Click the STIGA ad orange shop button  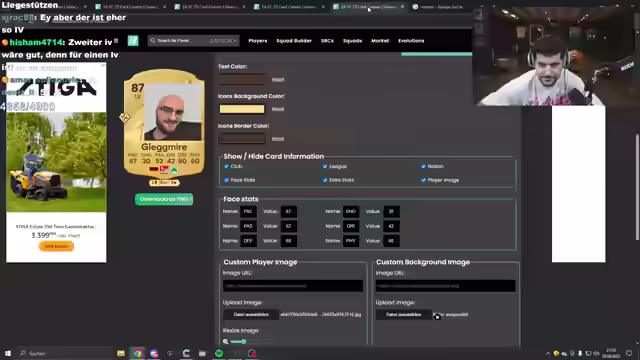point(56,246)
